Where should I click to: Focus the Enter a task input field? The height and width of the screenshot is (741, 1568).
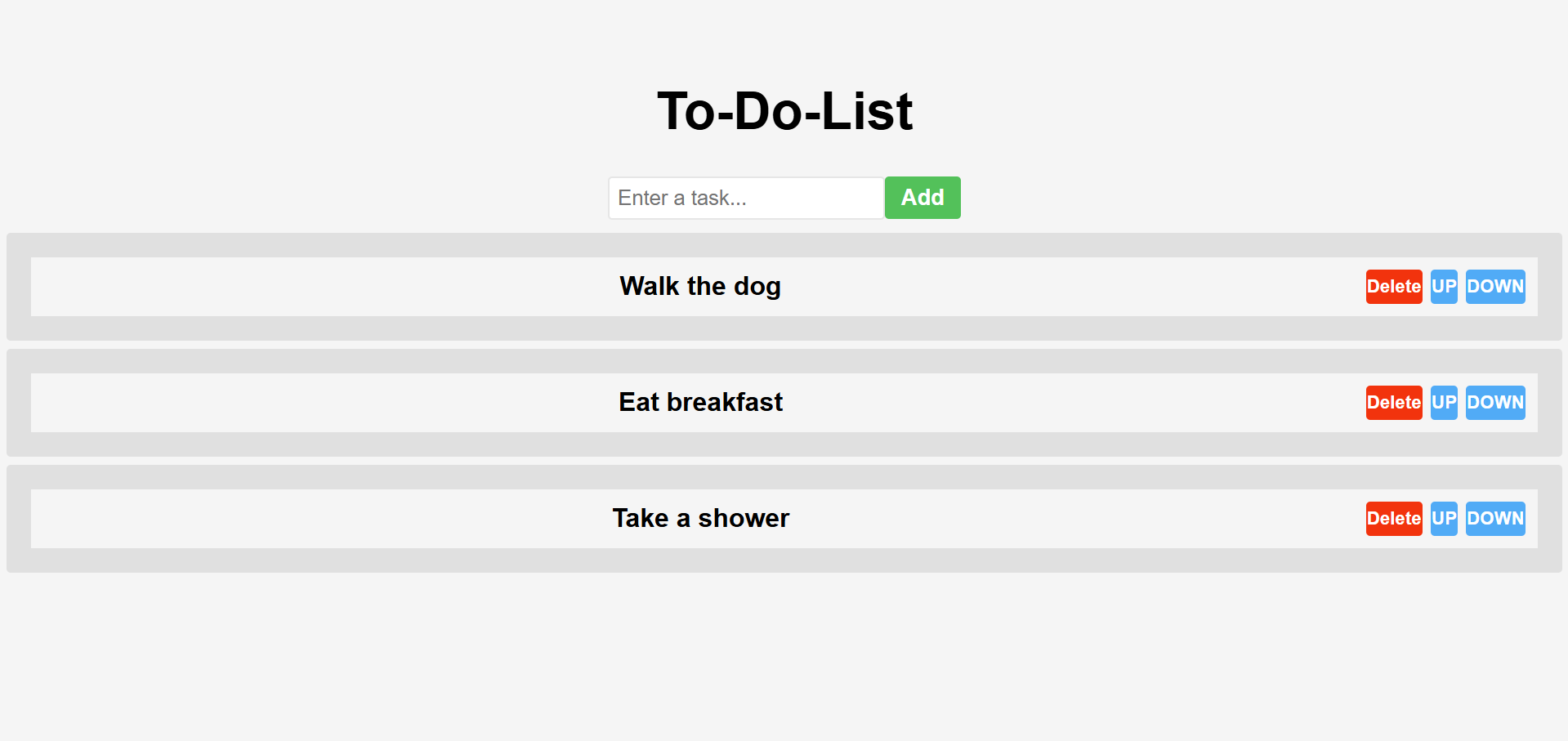[745, 198]
